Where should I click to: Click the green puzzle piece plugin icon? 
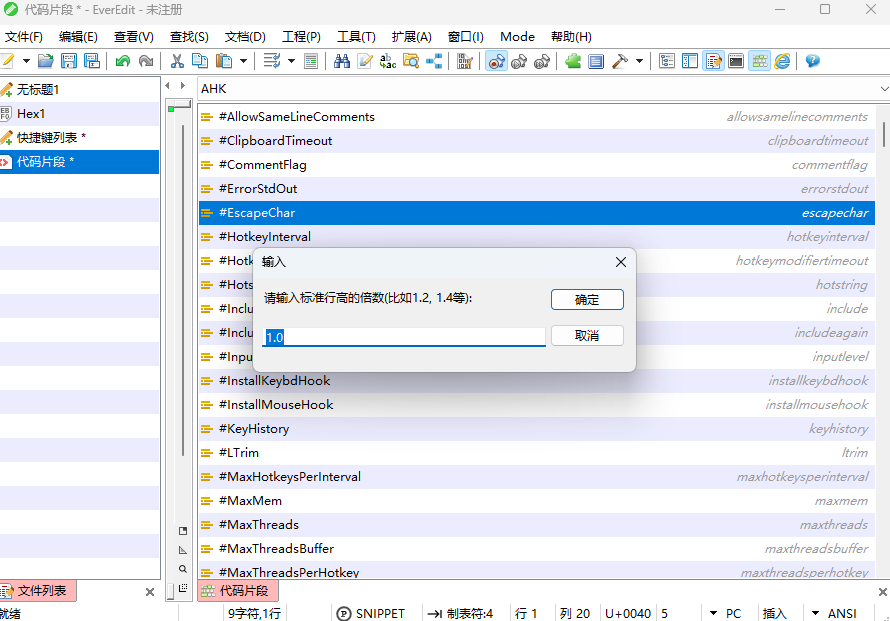point(573,61)
